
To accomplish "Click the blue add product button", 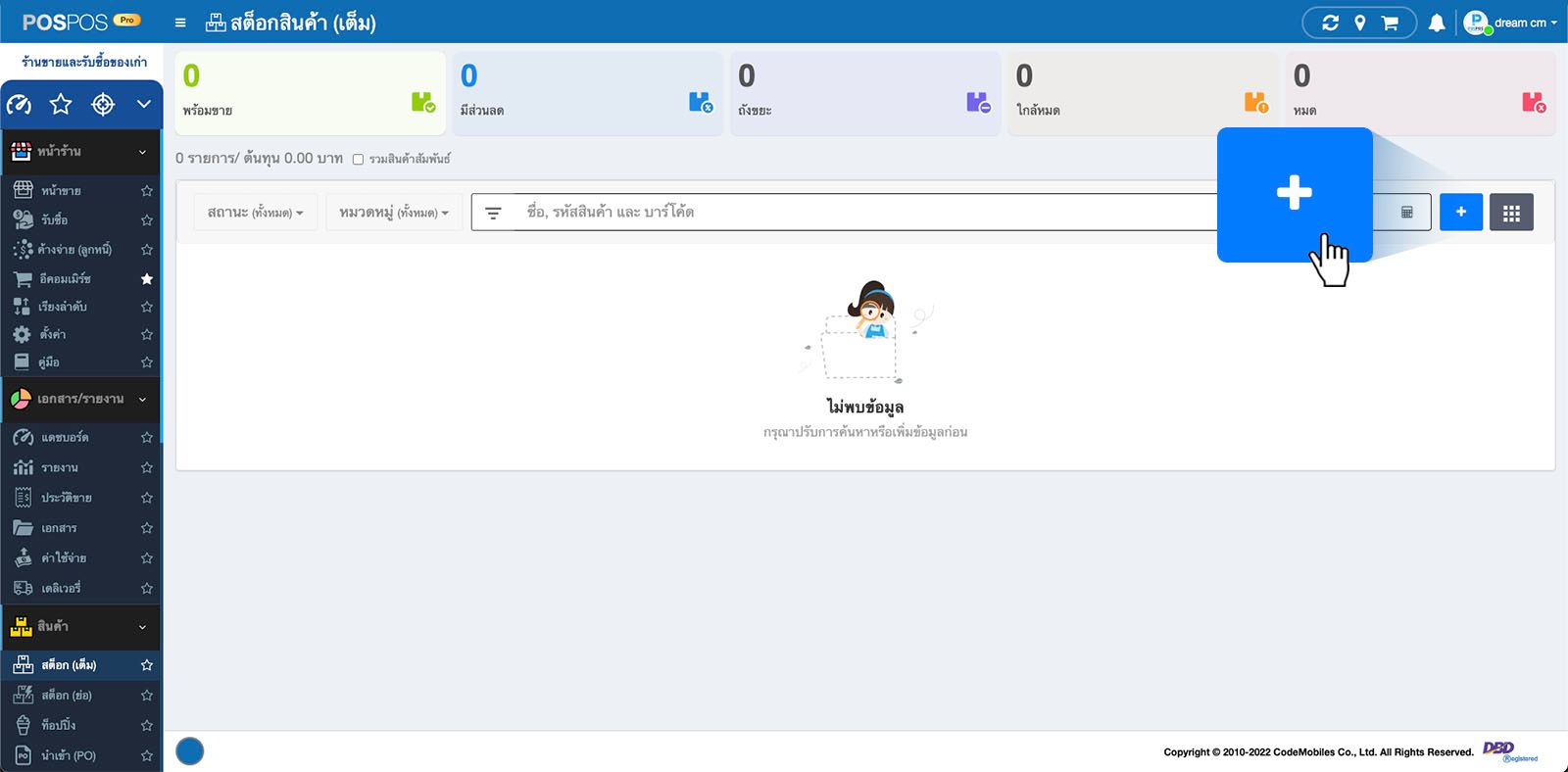I will click(x=1460, y=213).
